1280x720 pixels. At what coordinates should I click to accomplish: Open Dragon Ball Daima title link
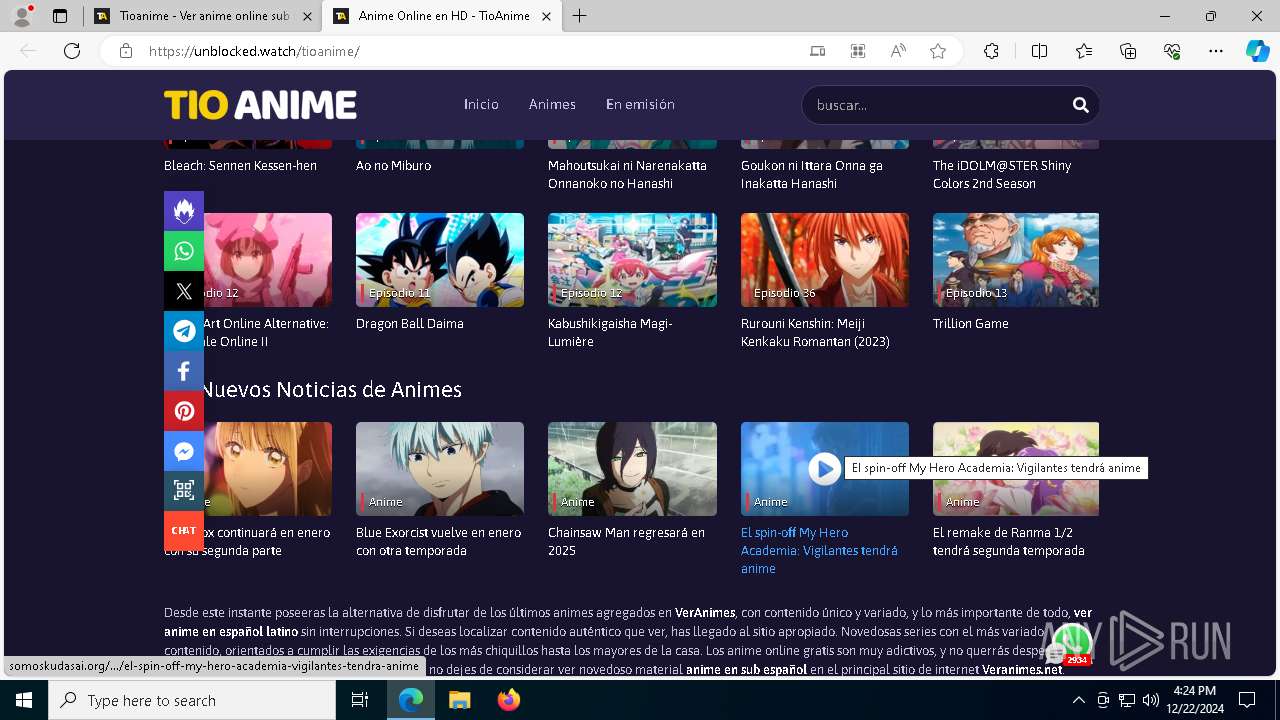tap(410, 324)
